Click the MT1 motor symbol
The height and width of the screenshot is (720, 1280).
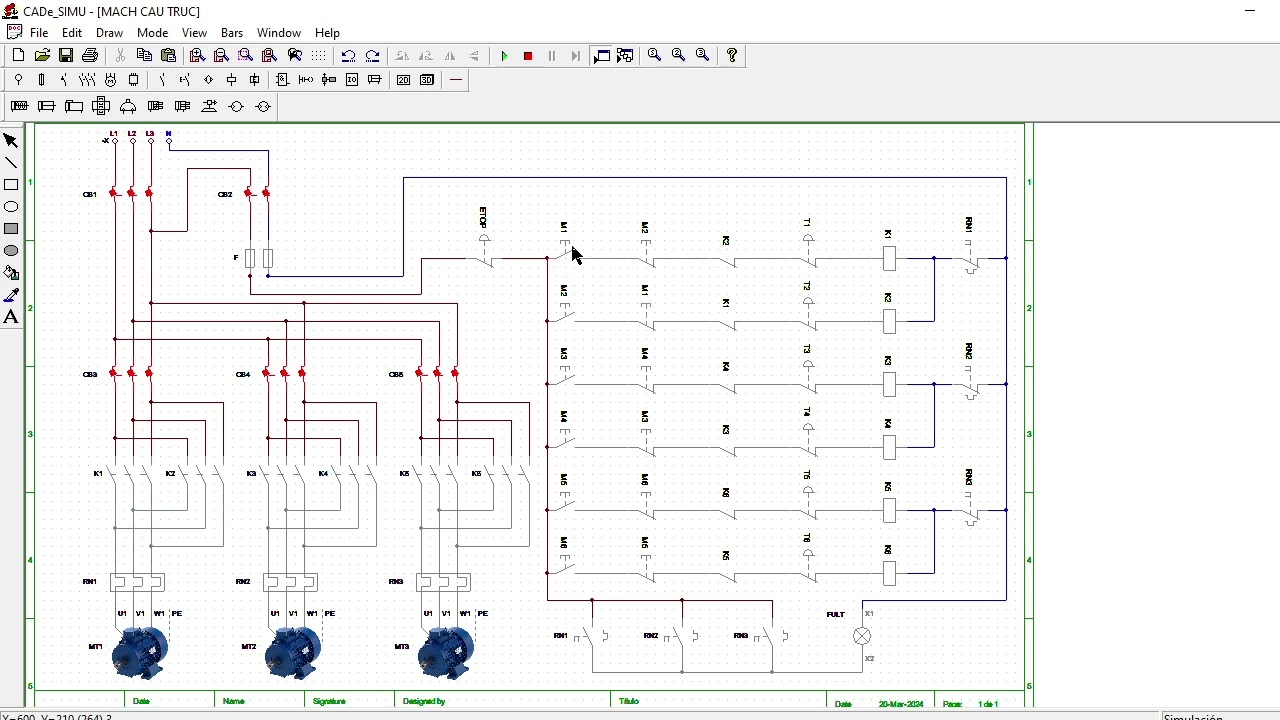[x=140, y=651]
